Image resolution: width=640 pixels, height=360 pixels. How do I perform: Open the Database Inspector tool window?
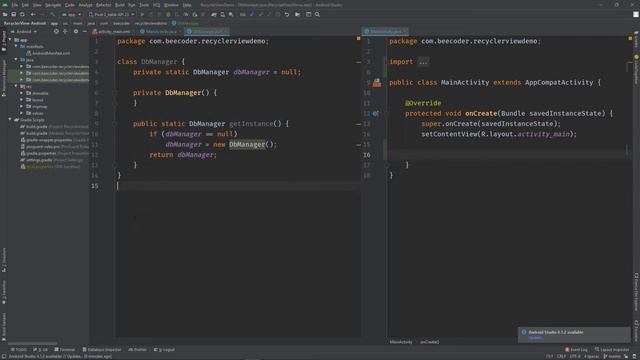pyautogui.click(x=102, y=350)
